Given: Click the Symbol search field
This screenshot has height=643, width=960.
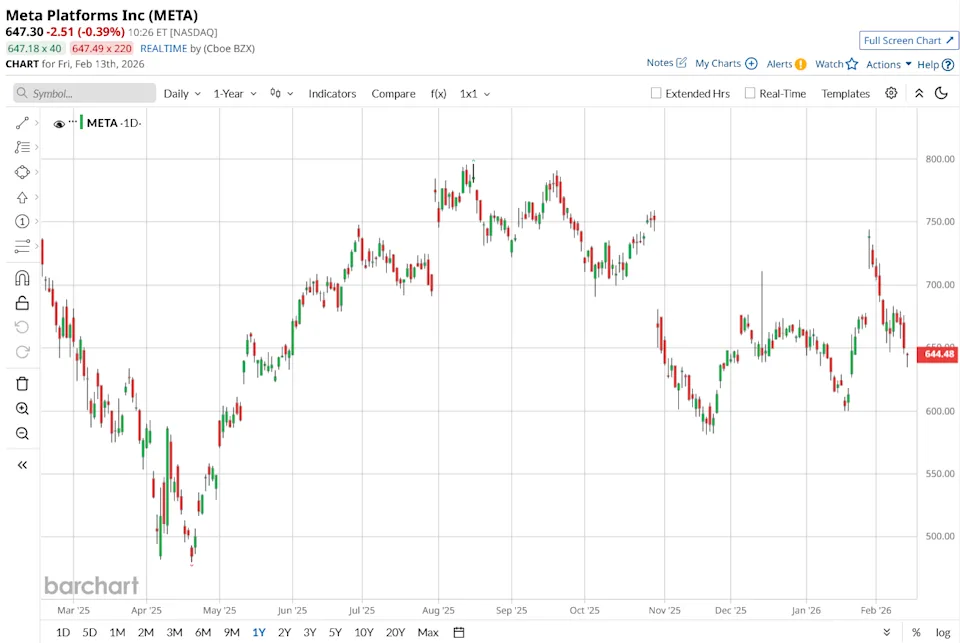Looking at the screenshot, I should 85,93.
